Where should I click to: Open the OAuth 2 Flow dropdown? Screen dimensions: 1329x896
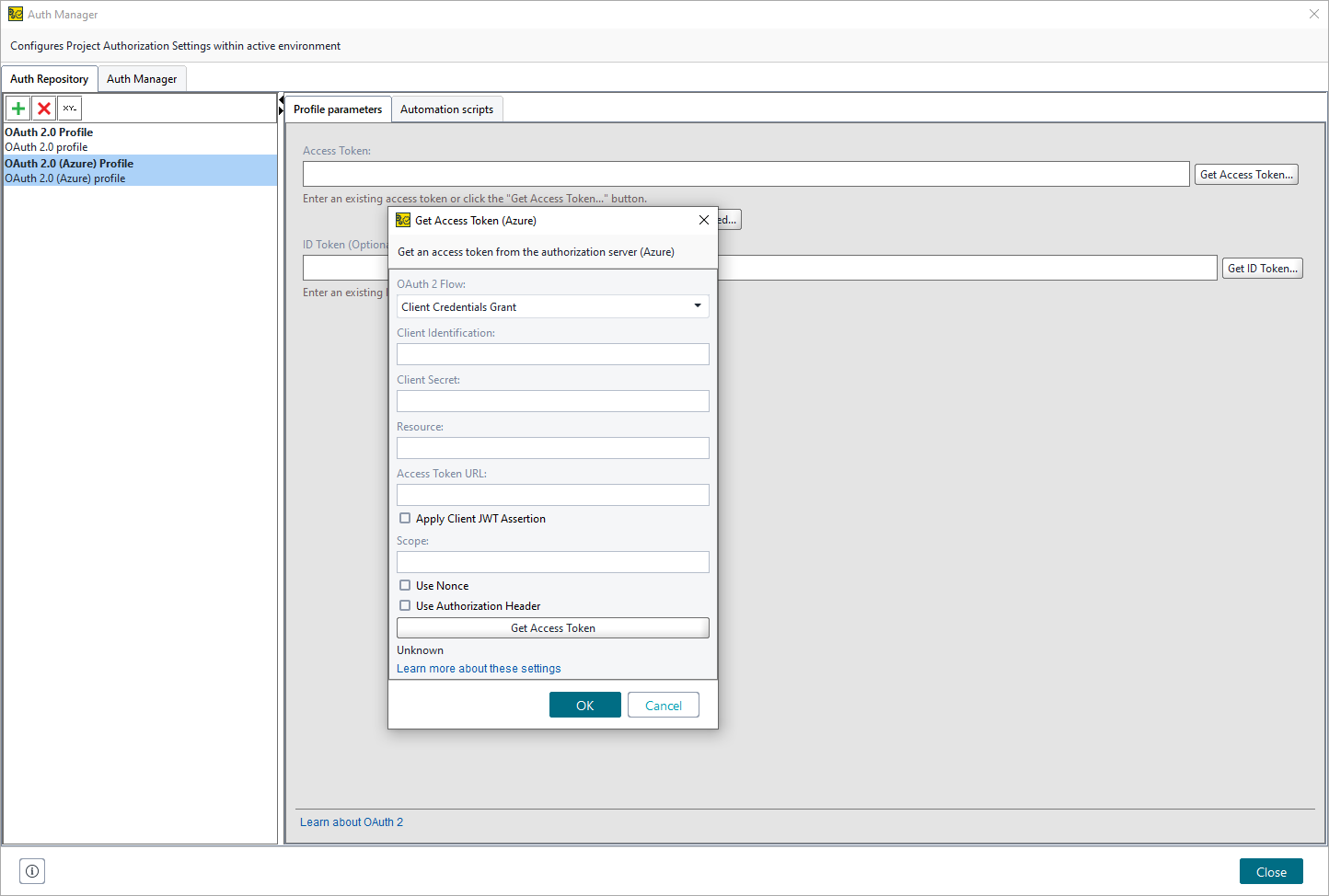697,305
